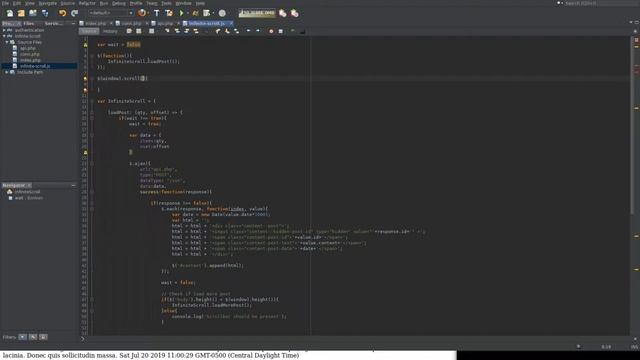640x360 pixels.
Task: Click the Clean and Build icon
Action: pyautogui.click(x=169, y=13)
